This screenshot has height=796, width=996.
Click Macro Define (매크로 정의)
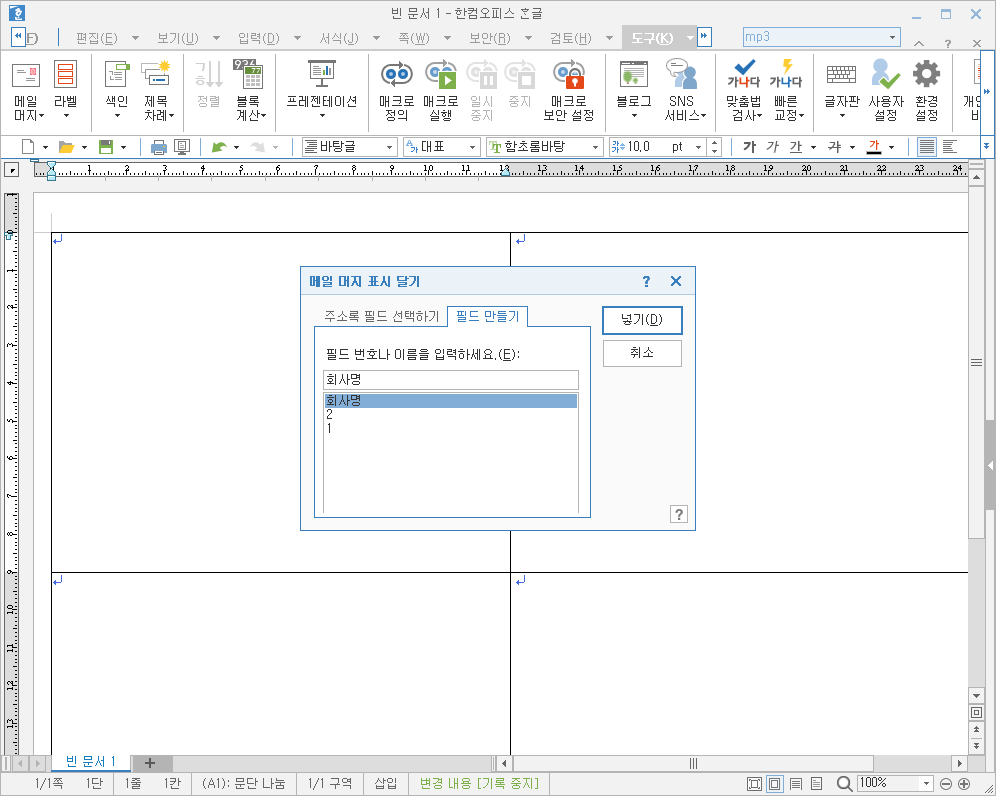396,90
